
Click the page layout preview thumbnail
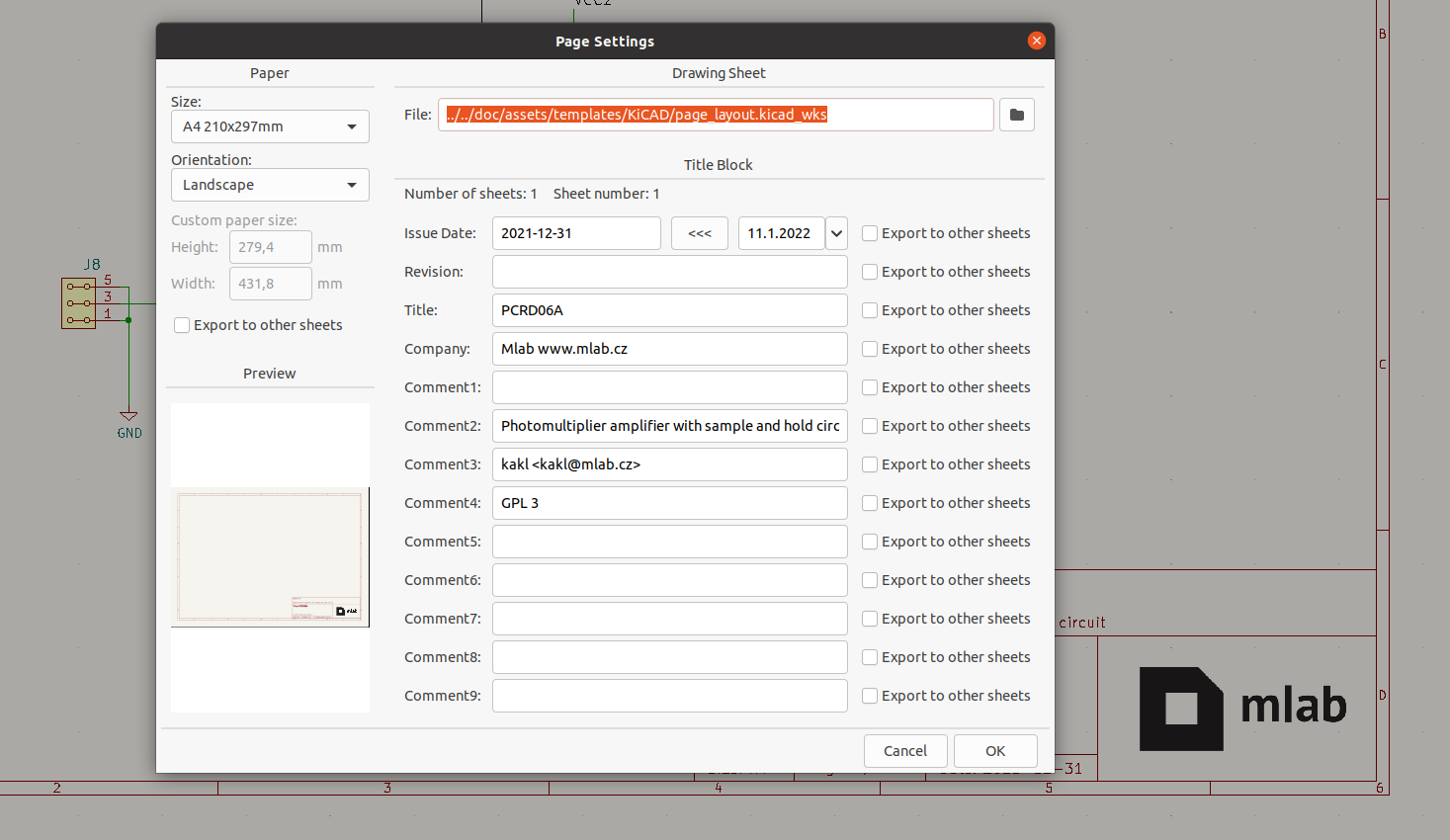(270, 556)
